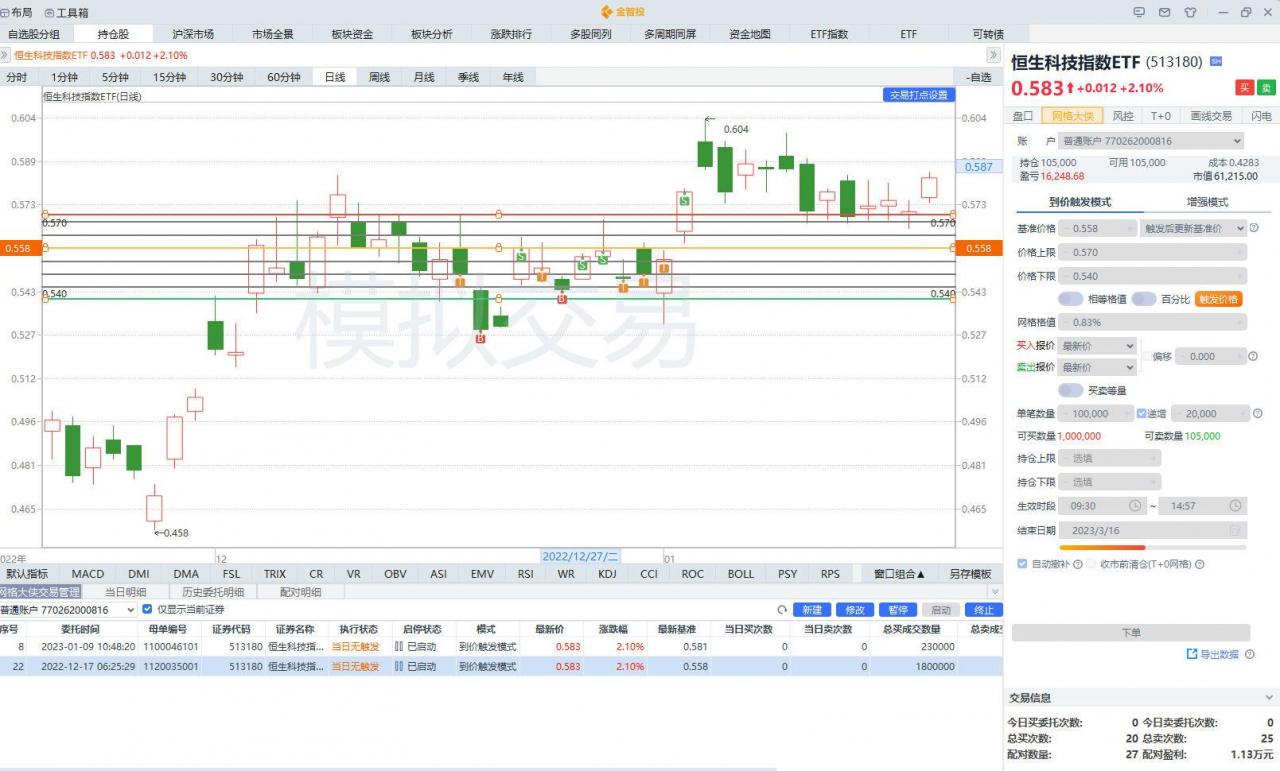Open the message chat icon in title bar

1139,12
